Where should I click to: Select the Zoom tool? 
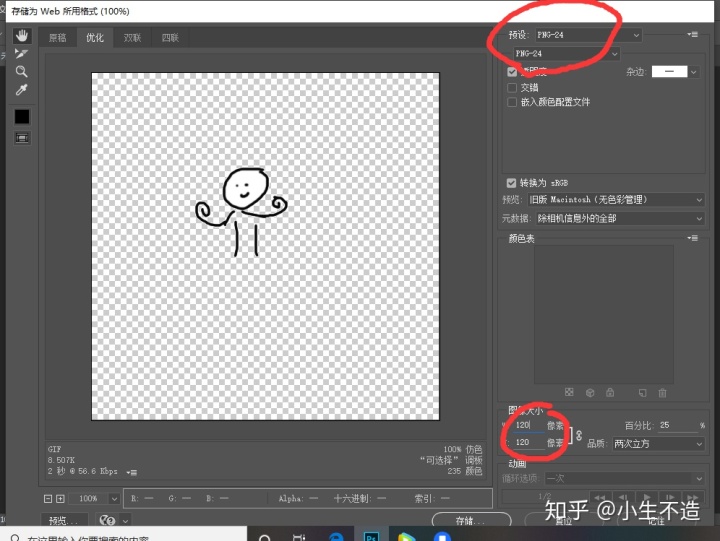(x=21, y=72)
